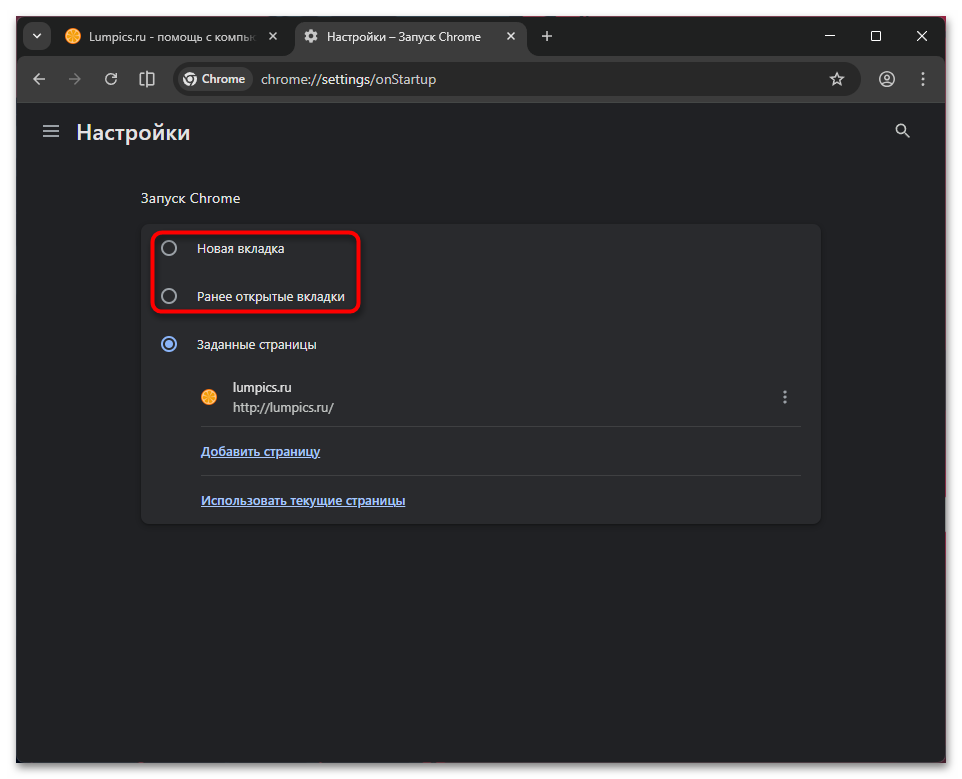This screenshot has height=779, width=962.
Task: Switch to the Настройки settings tab
Action: click(x=405, y=37)
